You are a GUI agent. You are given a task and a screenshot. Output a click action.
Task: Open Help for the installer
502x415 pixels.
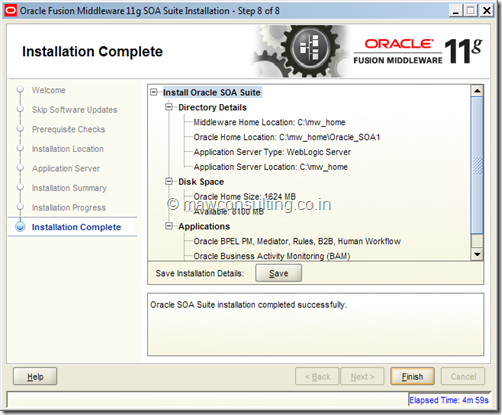(35, 377)
